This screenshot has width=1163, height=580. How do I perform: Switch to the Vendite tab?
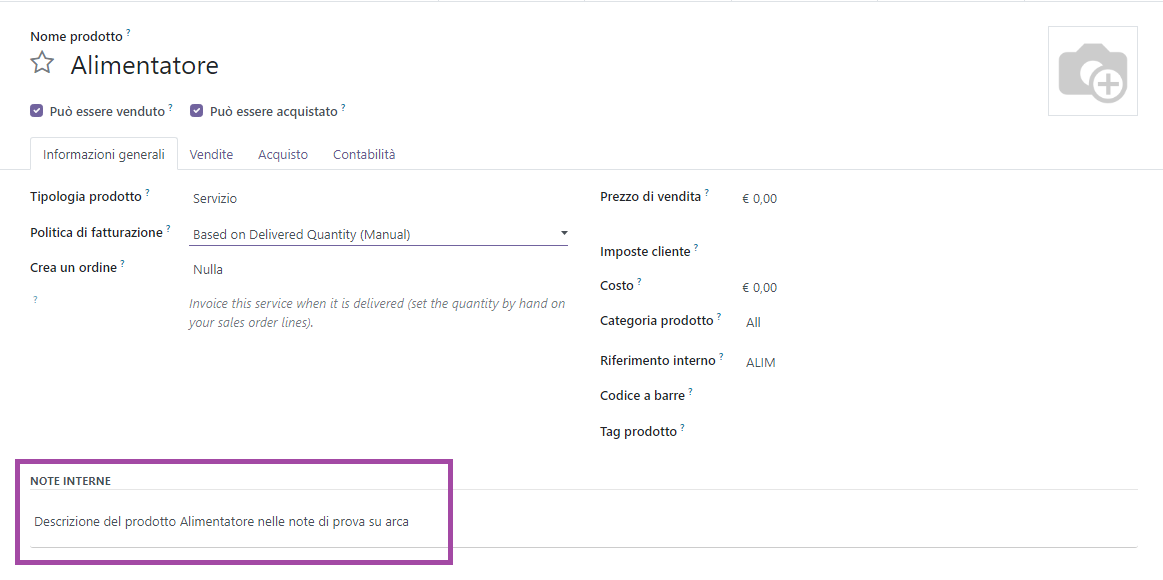[x=211, y=155]
